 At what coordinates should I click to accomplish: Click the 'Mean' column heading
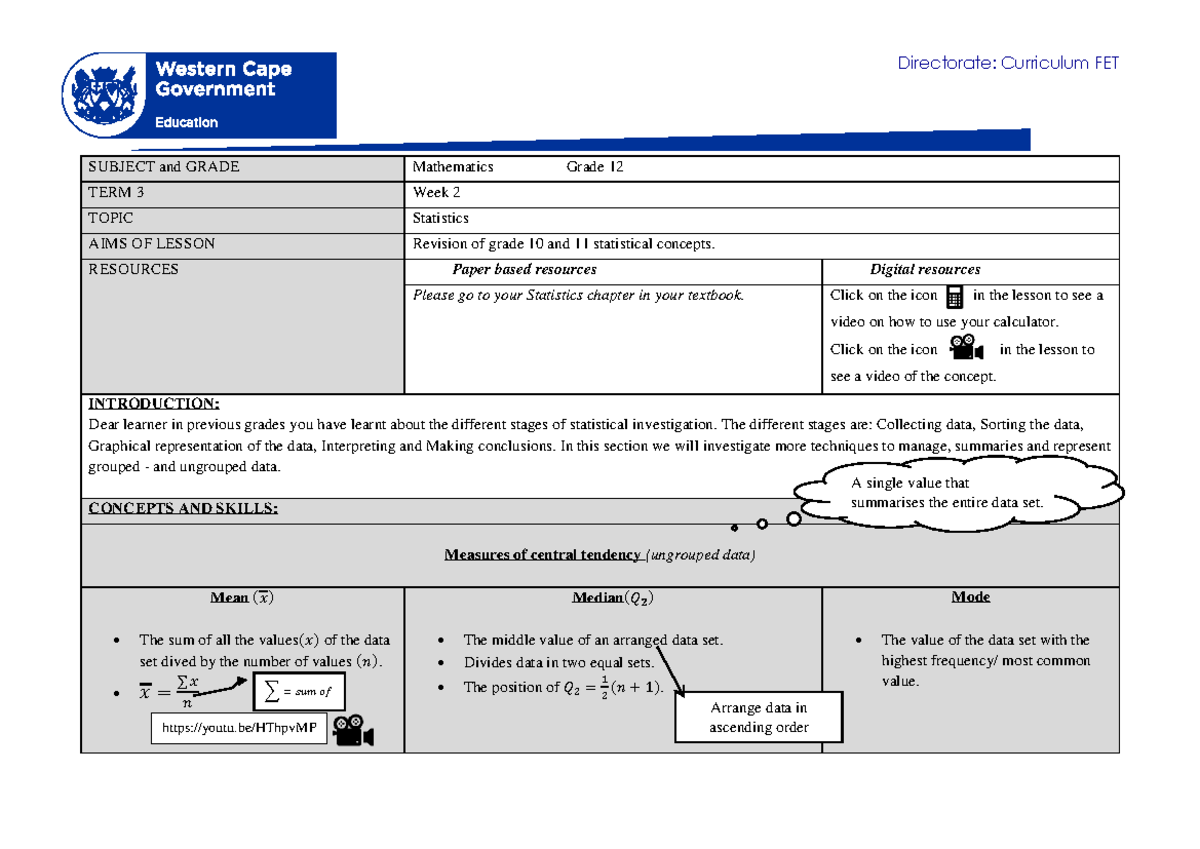242,598
